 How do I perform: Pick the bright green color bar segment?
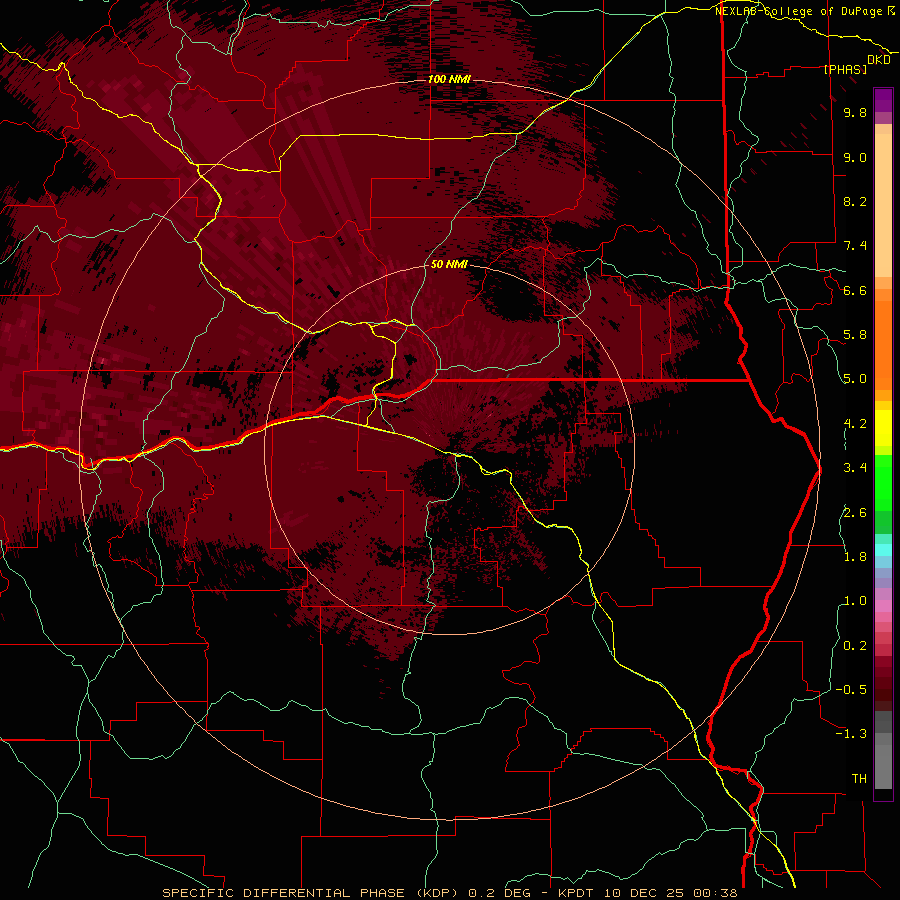click(883, 482)
